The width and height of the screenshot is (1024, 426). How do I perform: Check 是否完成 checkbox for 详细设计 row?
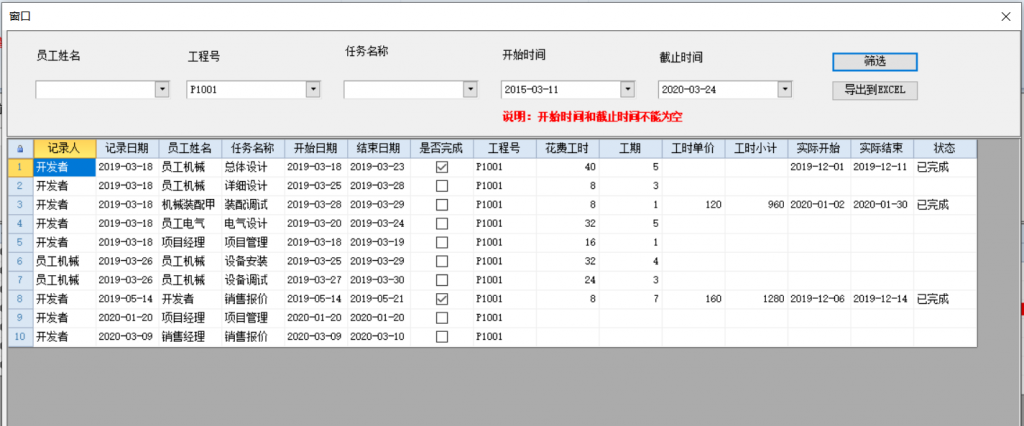coord(442,186)
